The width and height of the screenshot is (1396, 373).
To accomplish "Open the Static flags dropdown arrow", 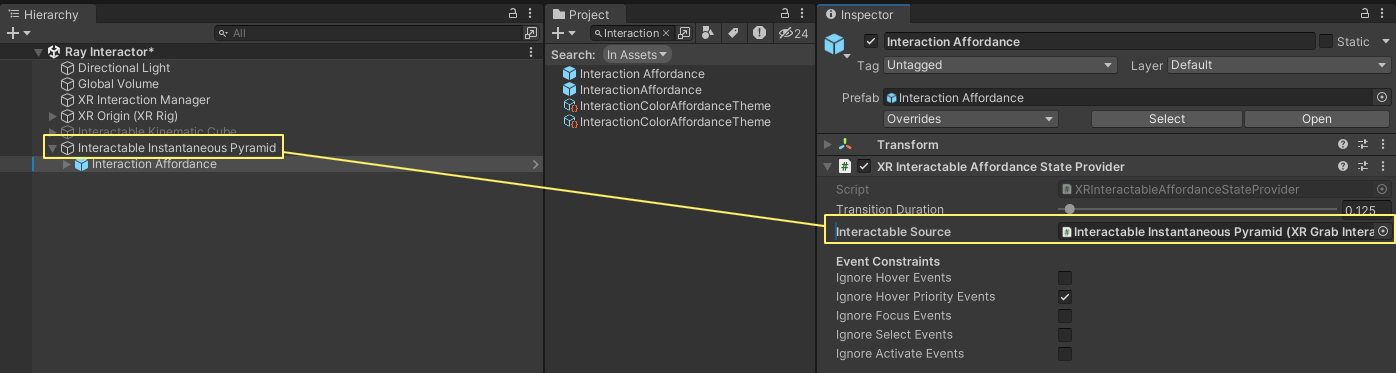I will point(1385,42).
